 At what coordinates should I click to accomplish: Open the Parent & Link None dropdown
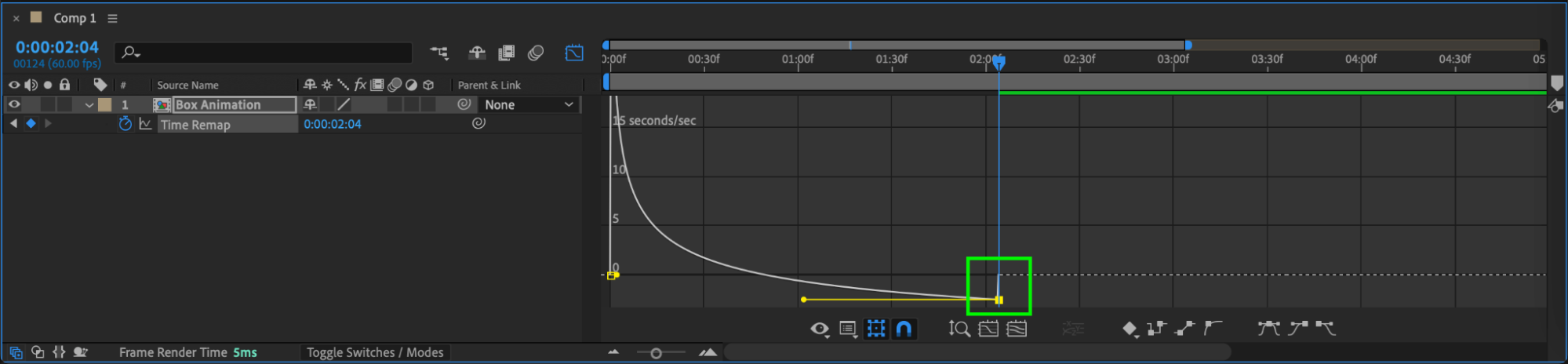coord(529,104)
